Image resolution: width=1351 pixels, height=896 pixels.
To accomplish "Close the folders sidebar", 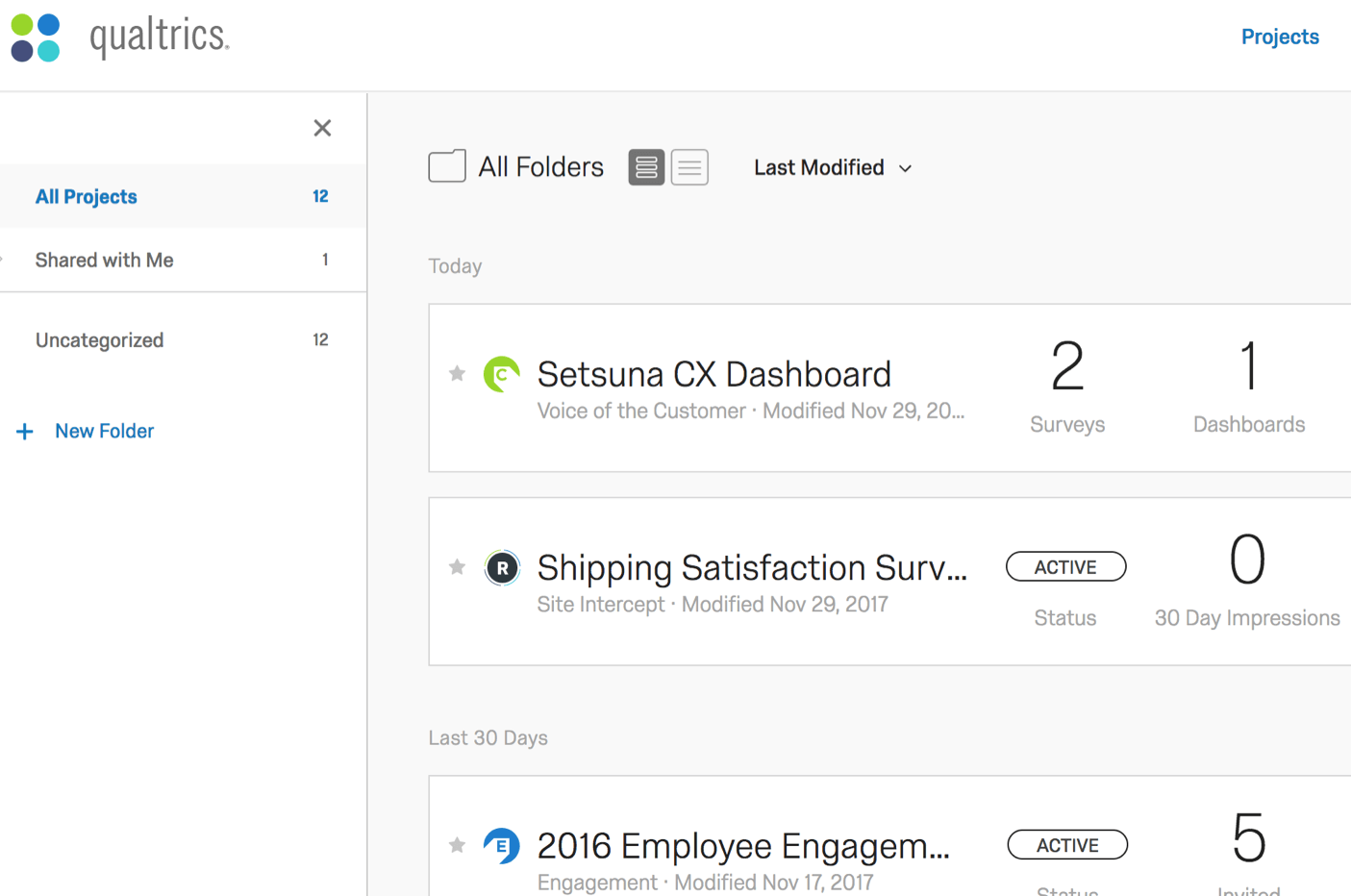I will point(322,128).
